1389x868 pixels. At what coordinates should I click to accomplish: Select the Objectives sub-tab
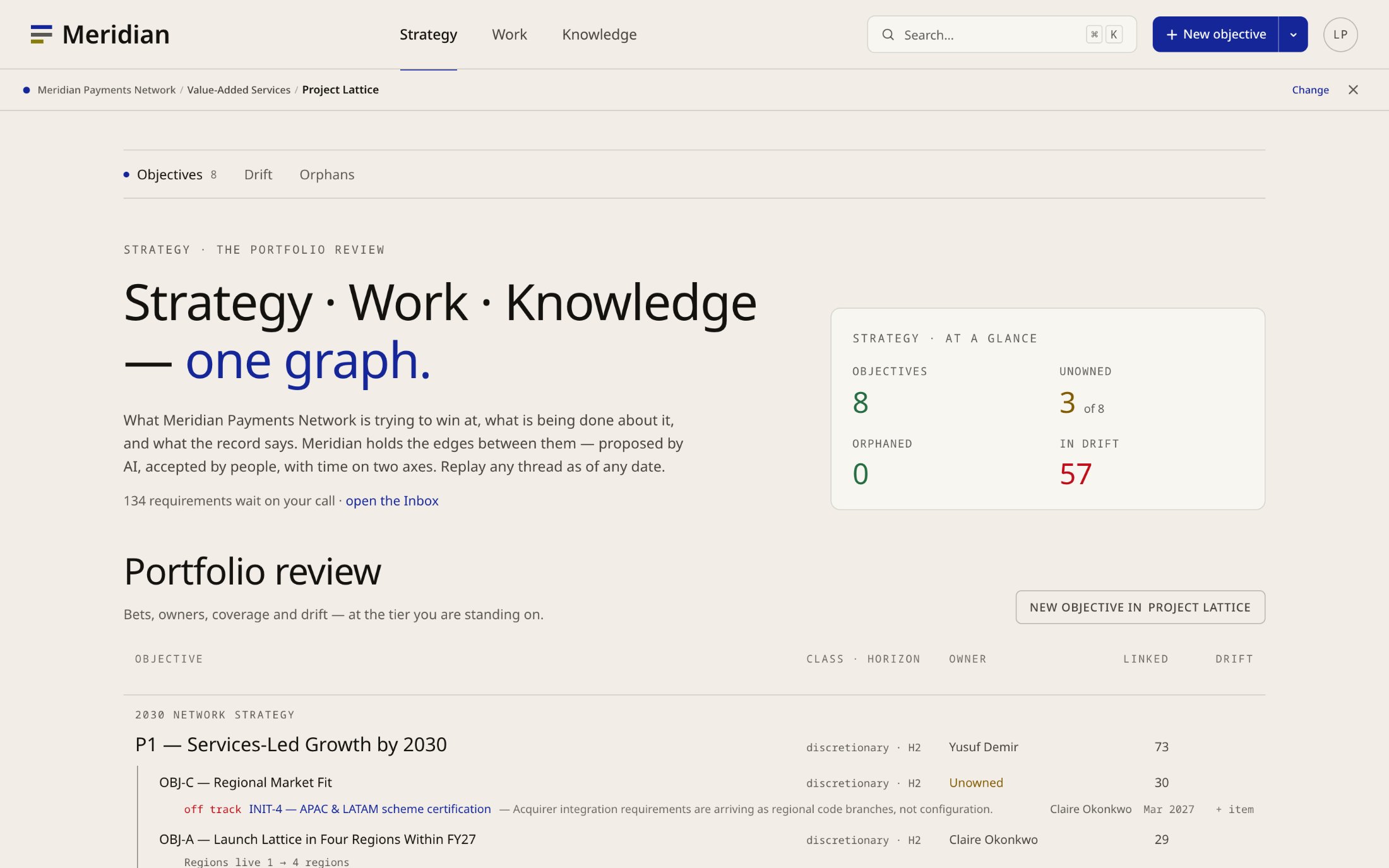(x=170, y=174)
